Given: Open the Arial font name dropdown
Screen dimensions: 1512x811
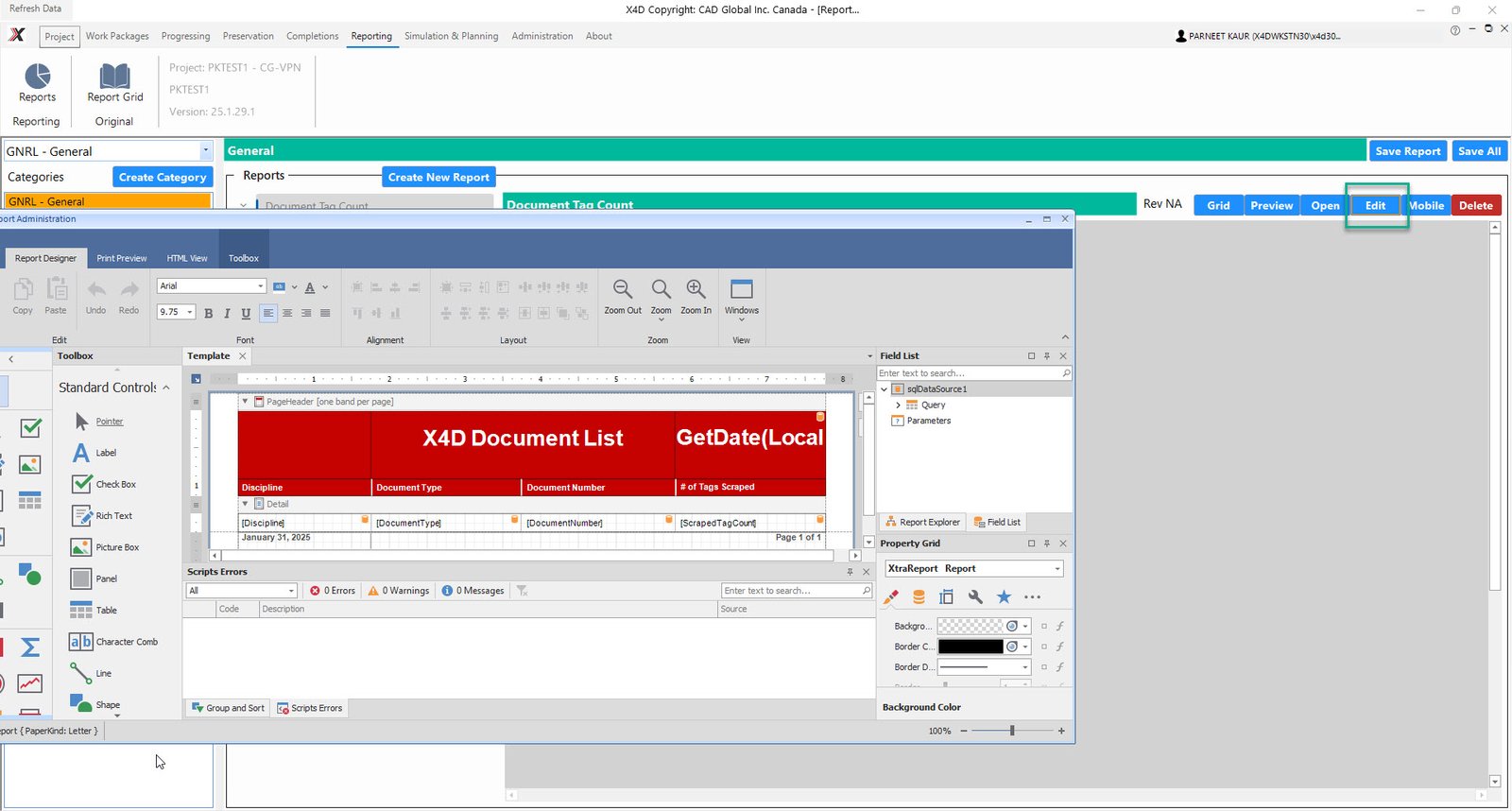Looking at the screenshot, I should point(260,286).
